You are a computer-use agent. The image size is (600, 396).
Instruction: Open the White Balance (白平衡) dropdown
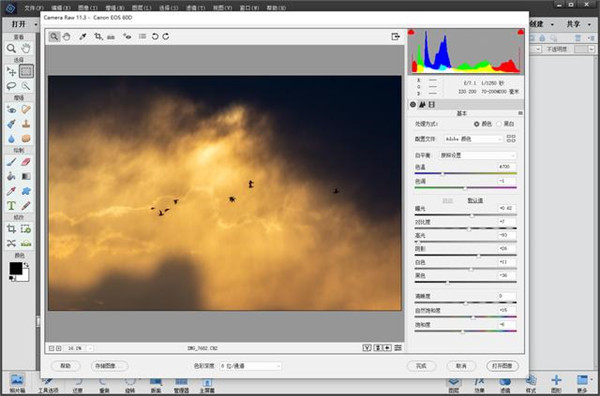pos(477,155)
